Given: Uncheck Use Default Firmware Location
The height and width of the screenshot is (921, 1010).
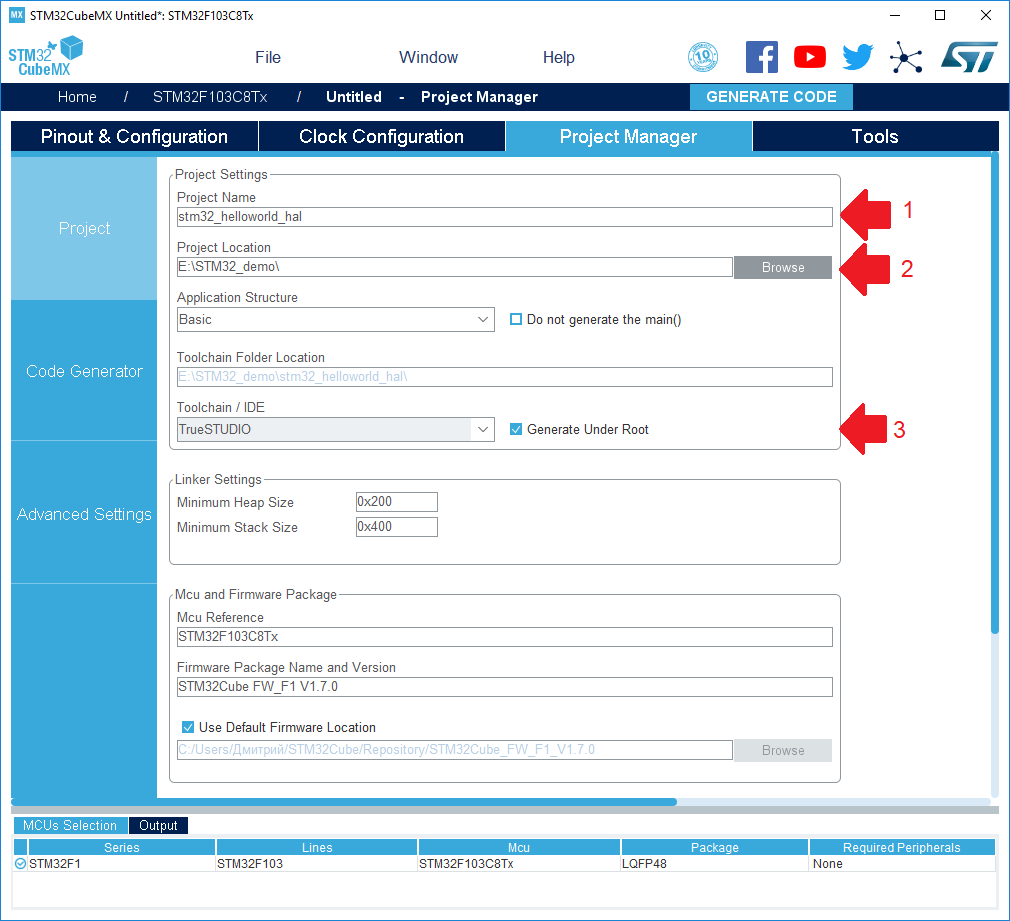Looking at the screenshot, I should 188,727.
